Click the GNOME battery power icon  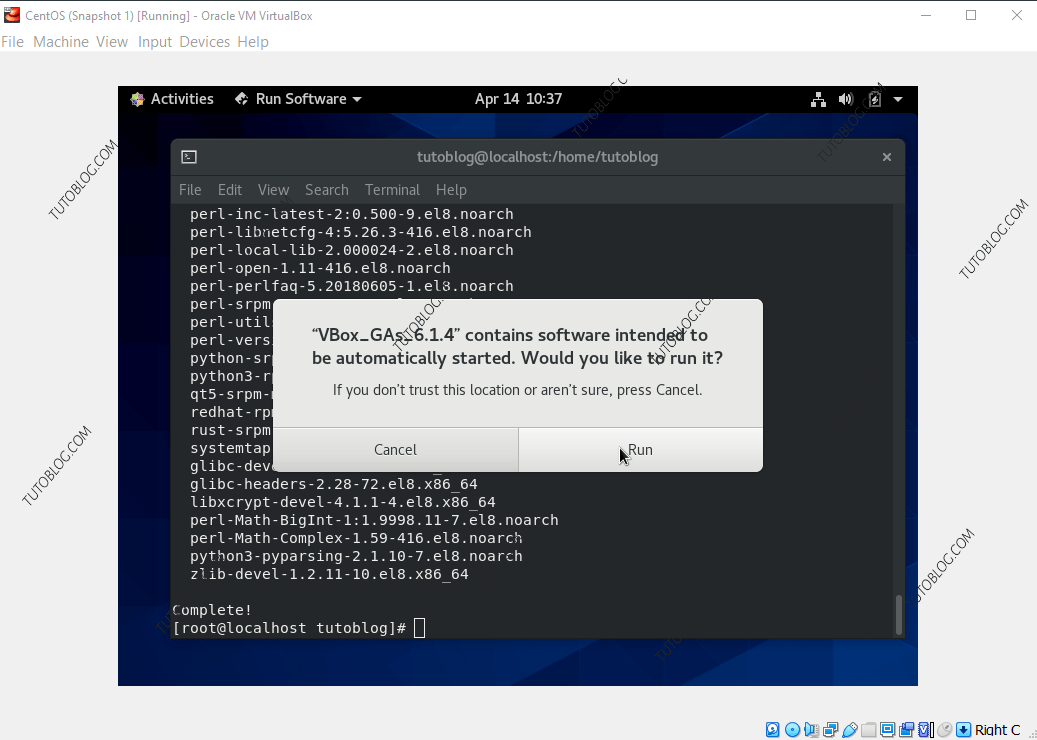point(874,99)
